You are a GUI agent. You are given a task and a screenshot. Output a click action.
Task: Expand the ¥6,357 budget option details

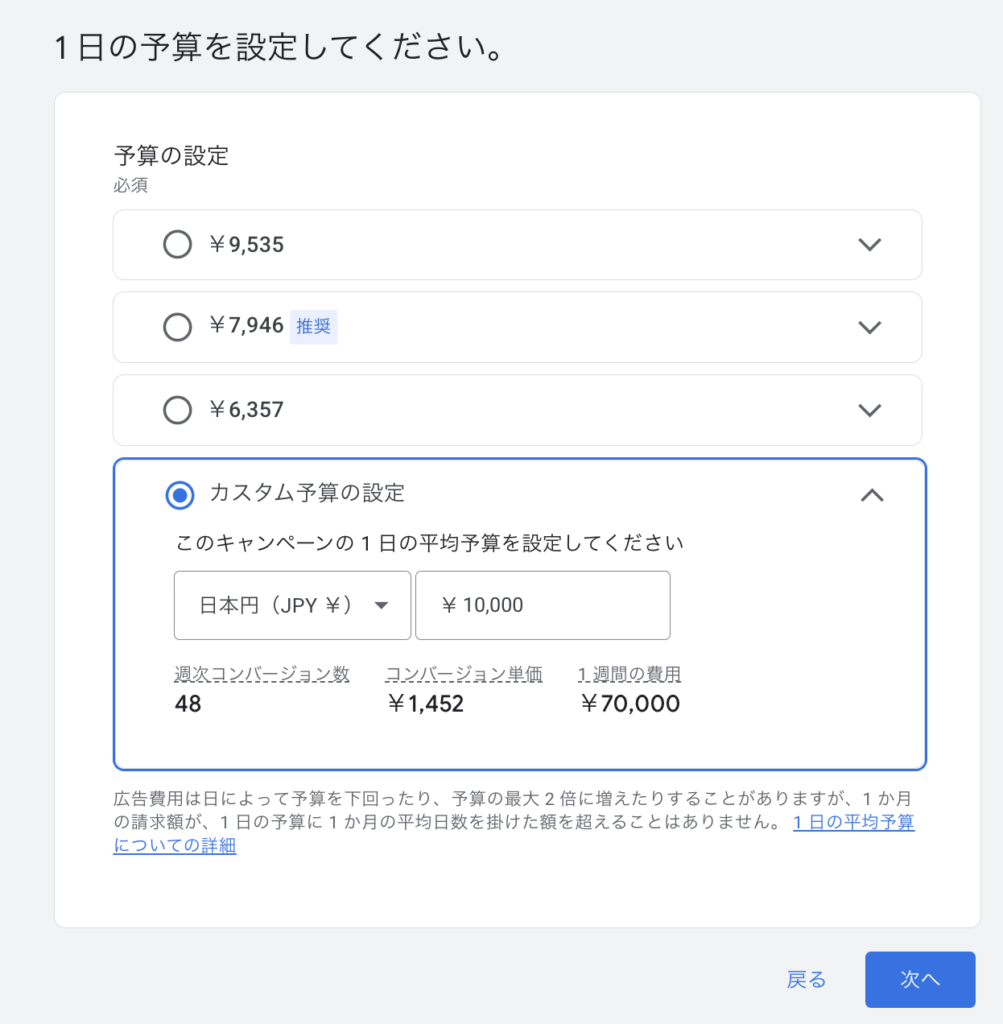coord(869,410)
